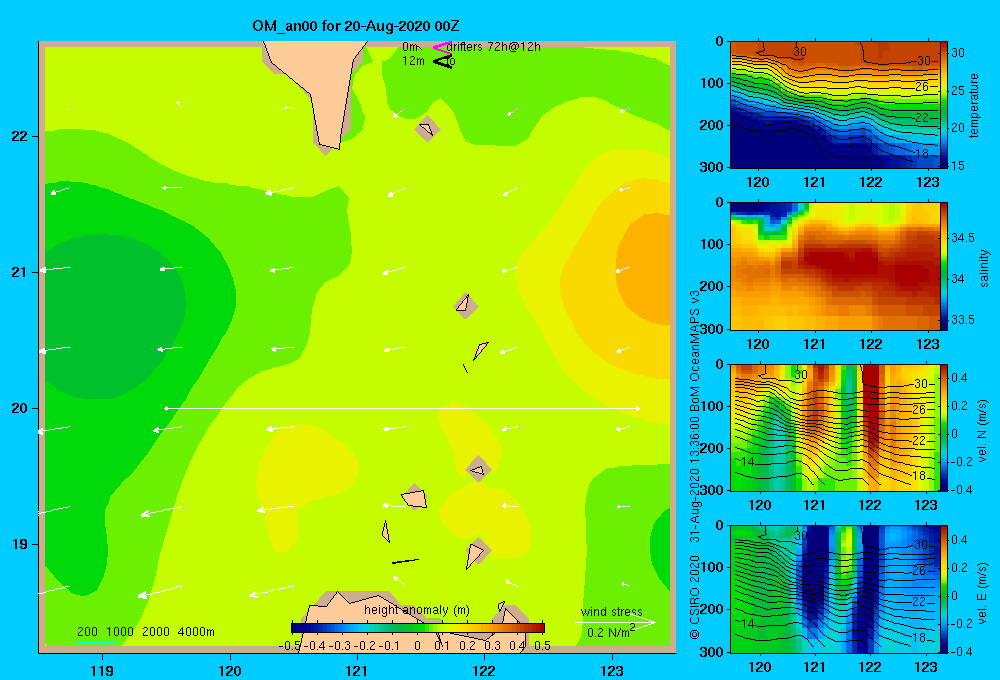Select the island near 121.85E 20.8N
The height and width of the screenshot is (680, 1000).
coord(466,305)
